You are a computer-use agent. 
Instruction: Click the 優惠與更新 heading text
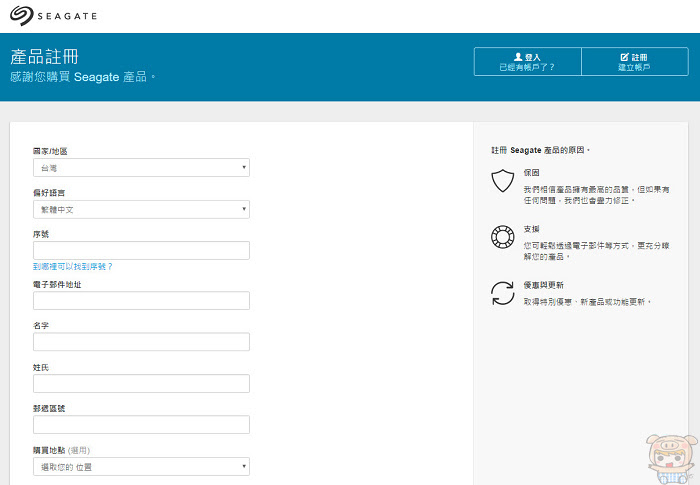tap(544, 285)
